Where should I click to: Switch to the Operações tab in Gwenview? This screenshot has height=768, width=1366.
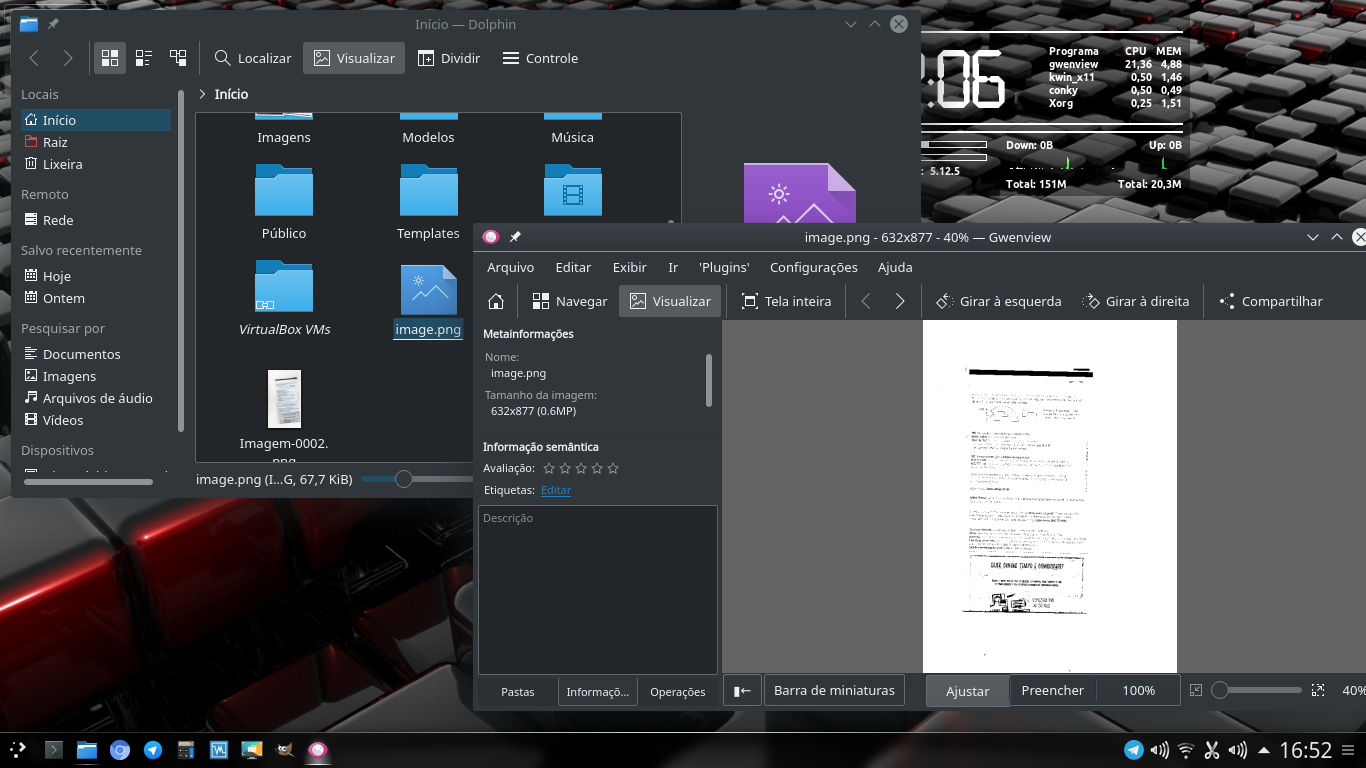point(678,691)
